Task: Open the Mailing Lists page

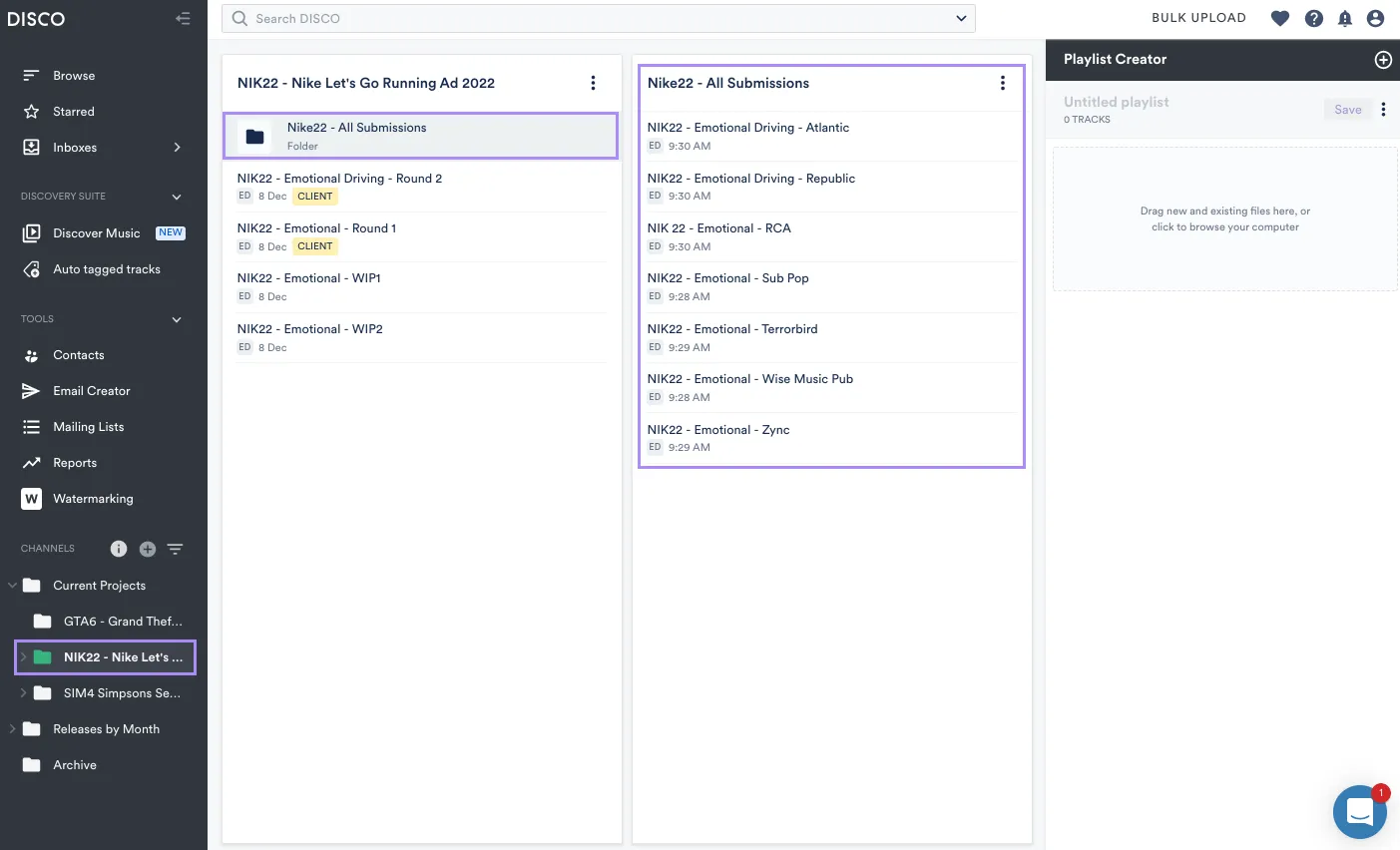Action: click(x=90, y=426)
